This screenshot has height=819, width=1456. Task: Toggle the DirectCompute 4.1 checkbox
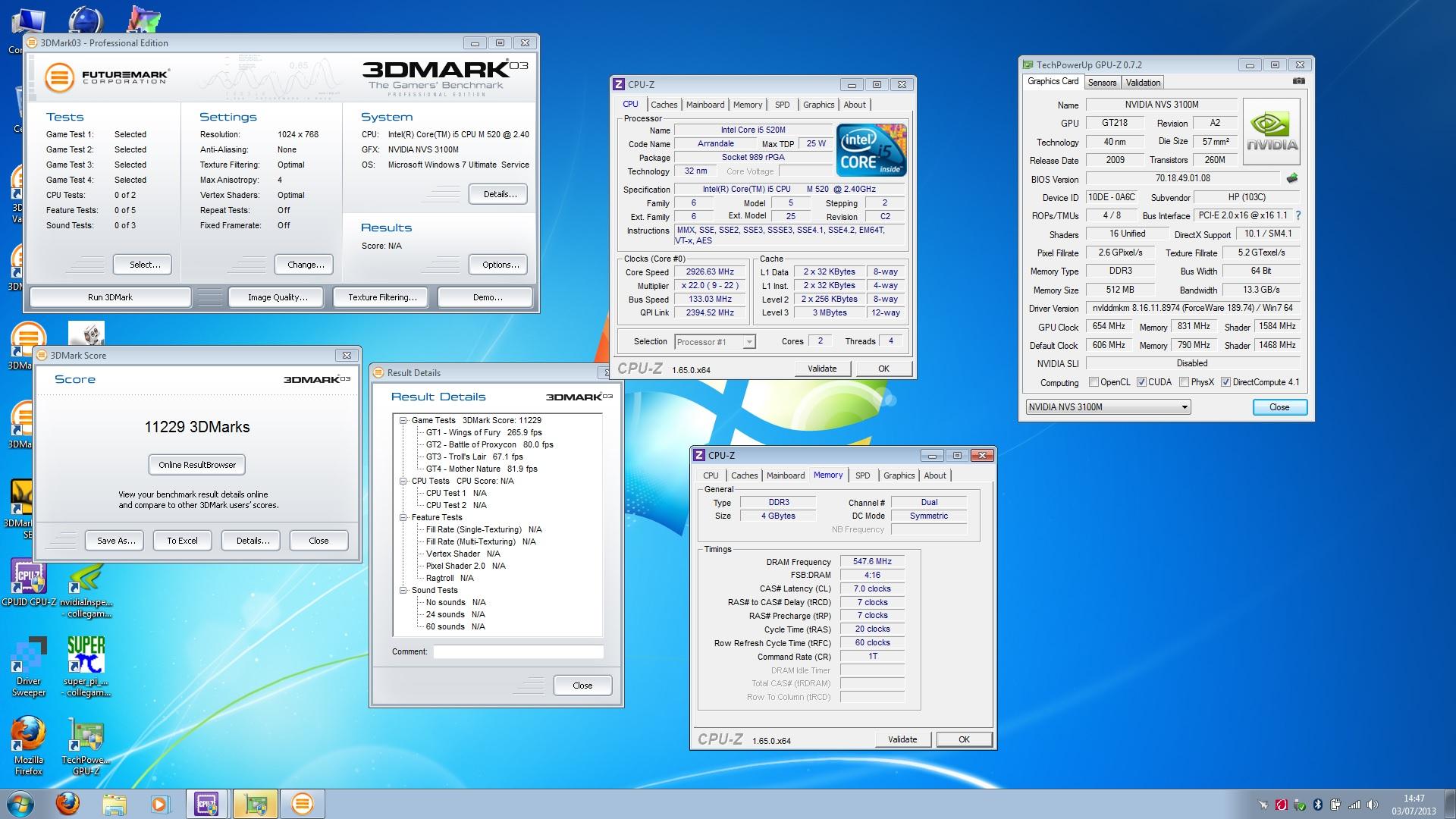pos(1225,382)
